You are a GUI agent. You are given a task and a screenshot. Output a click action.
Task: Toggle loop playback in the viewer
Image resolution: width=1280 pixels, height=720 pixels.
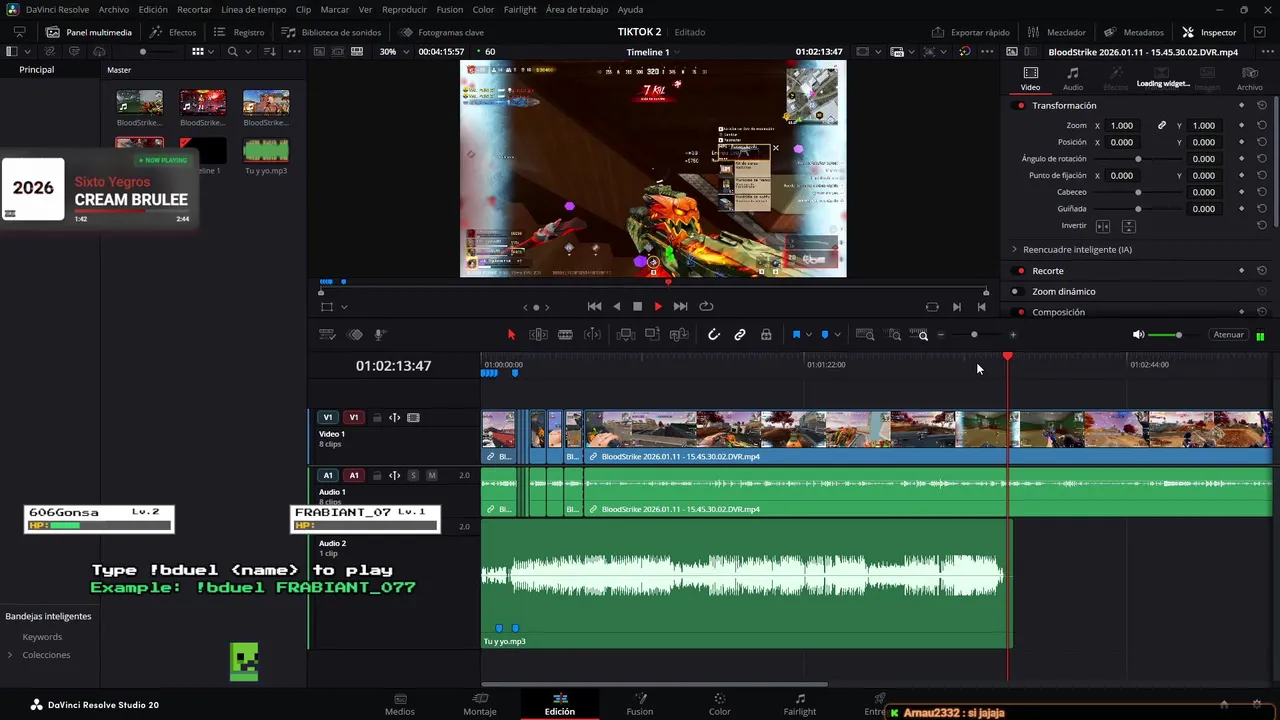(706, 307)
